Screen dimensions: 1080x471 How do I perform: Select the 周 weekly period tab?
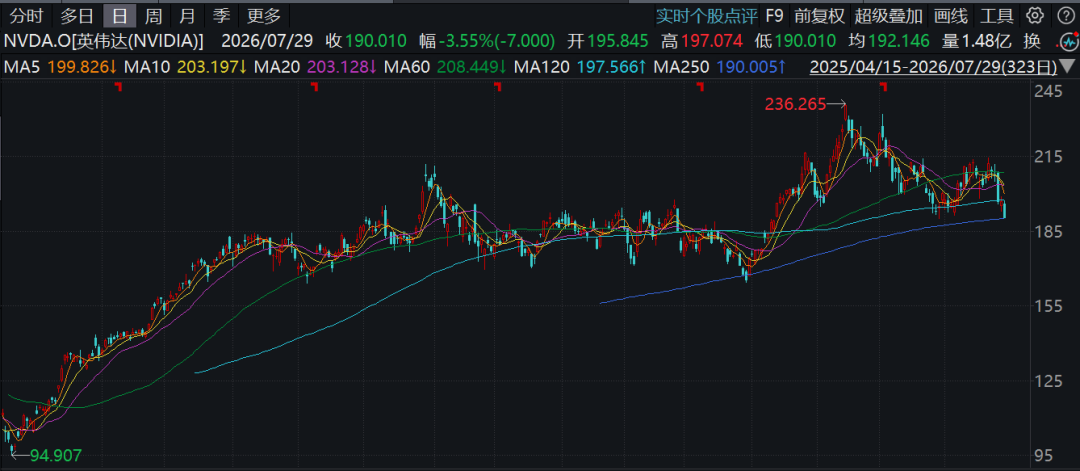(x=153, y=15)
